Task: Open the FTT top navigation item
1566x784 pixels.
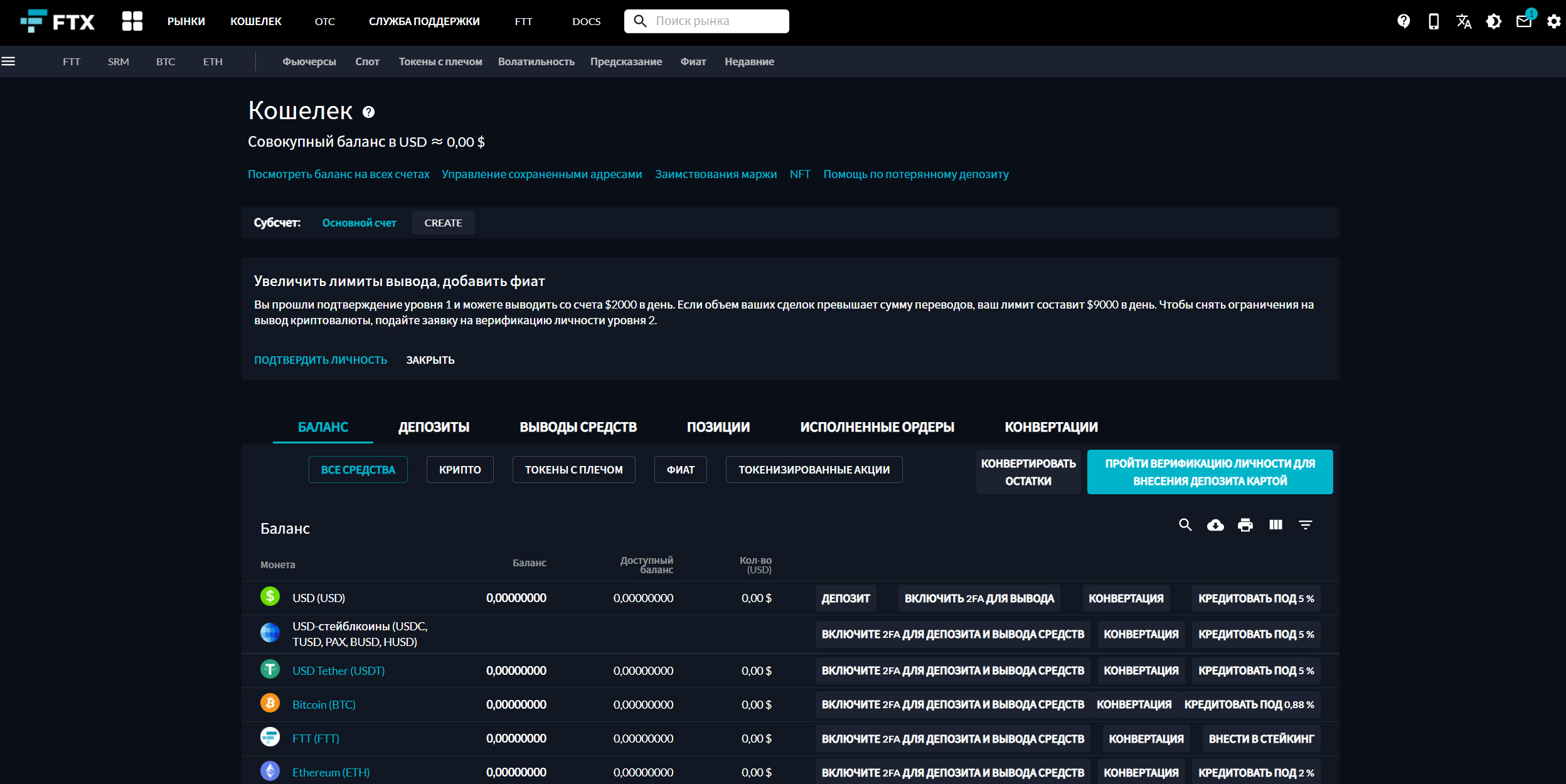Action: pos(524,21)
